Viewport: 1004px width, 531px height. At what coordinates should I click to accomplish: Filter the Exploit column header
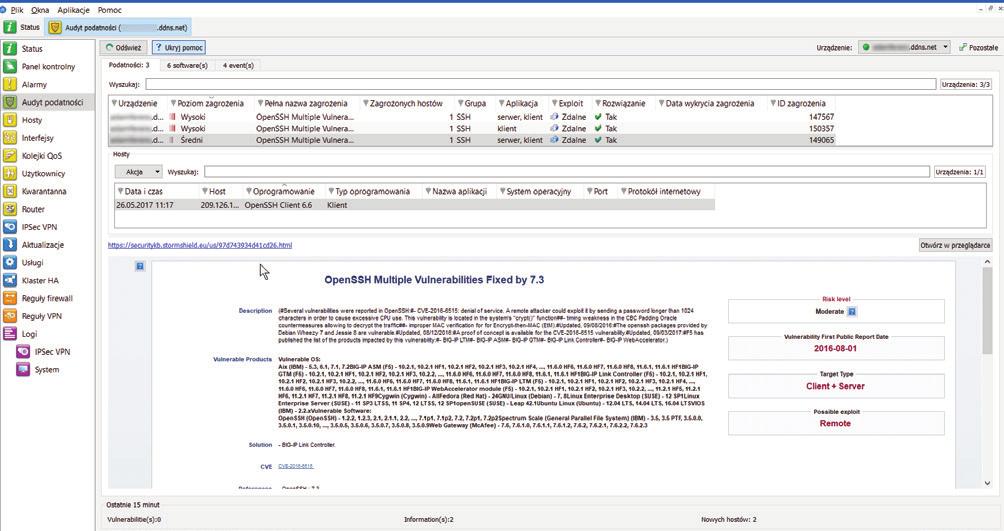(555, 103)
